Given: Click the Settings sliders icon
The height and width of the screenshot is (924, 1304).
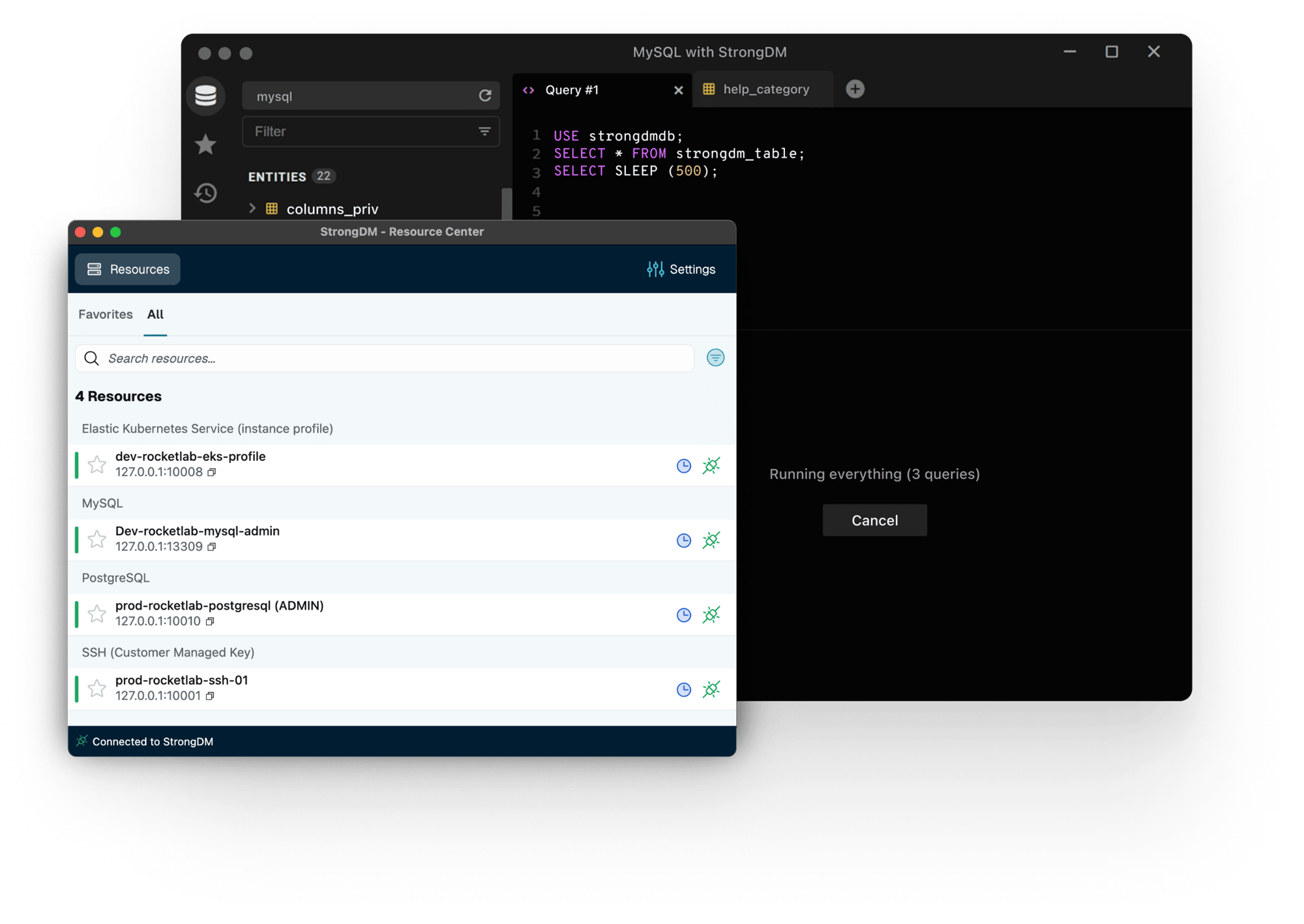Looking at the screenshot, I should tap(655, 269).
